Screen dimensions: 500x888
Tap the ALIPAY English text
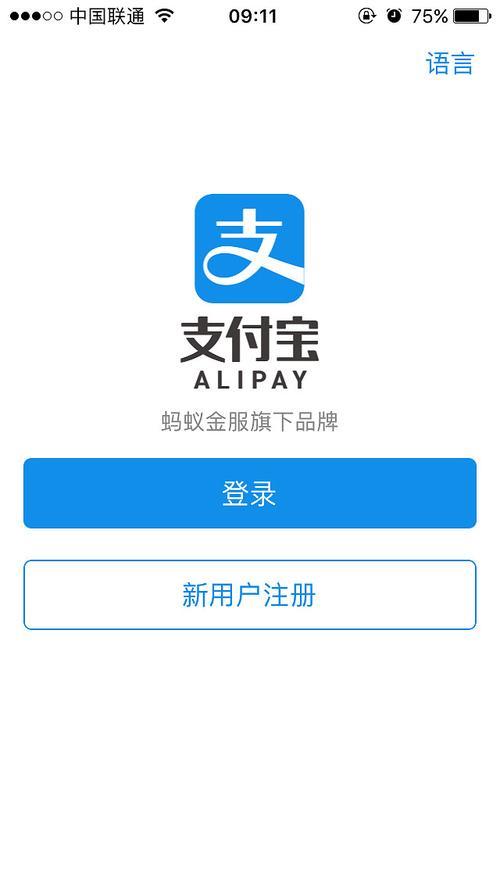tap(250, 379)
